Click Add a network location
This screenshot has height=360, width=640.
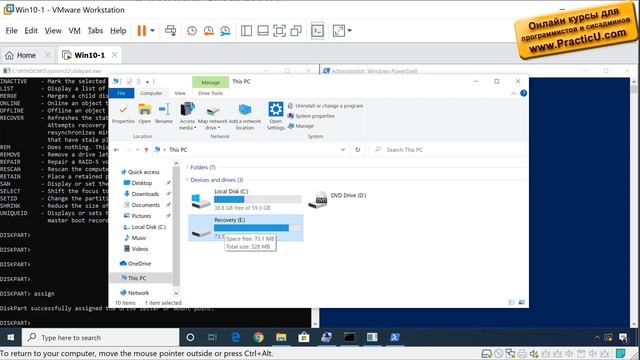coord(244,116)
